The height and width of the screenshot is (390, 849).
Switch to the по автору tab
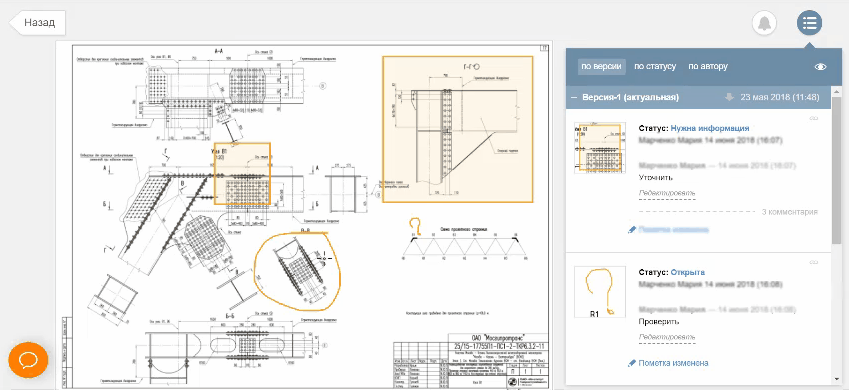tap(708, 67)
